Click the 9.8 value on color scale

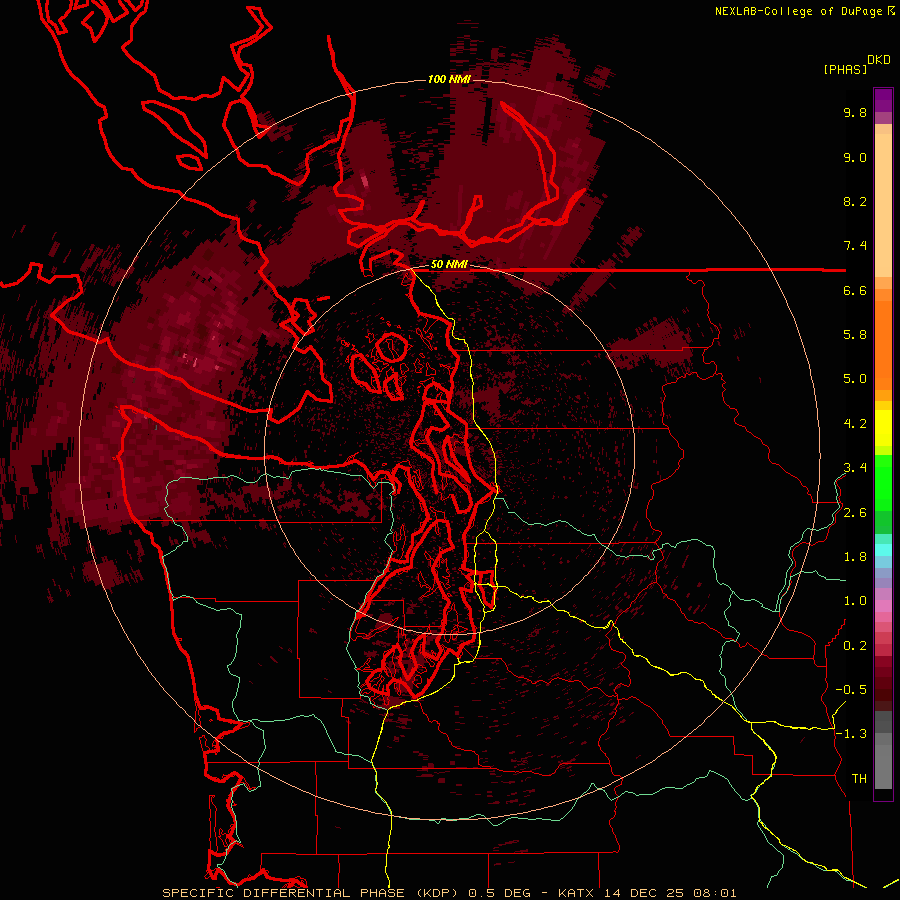855,112
